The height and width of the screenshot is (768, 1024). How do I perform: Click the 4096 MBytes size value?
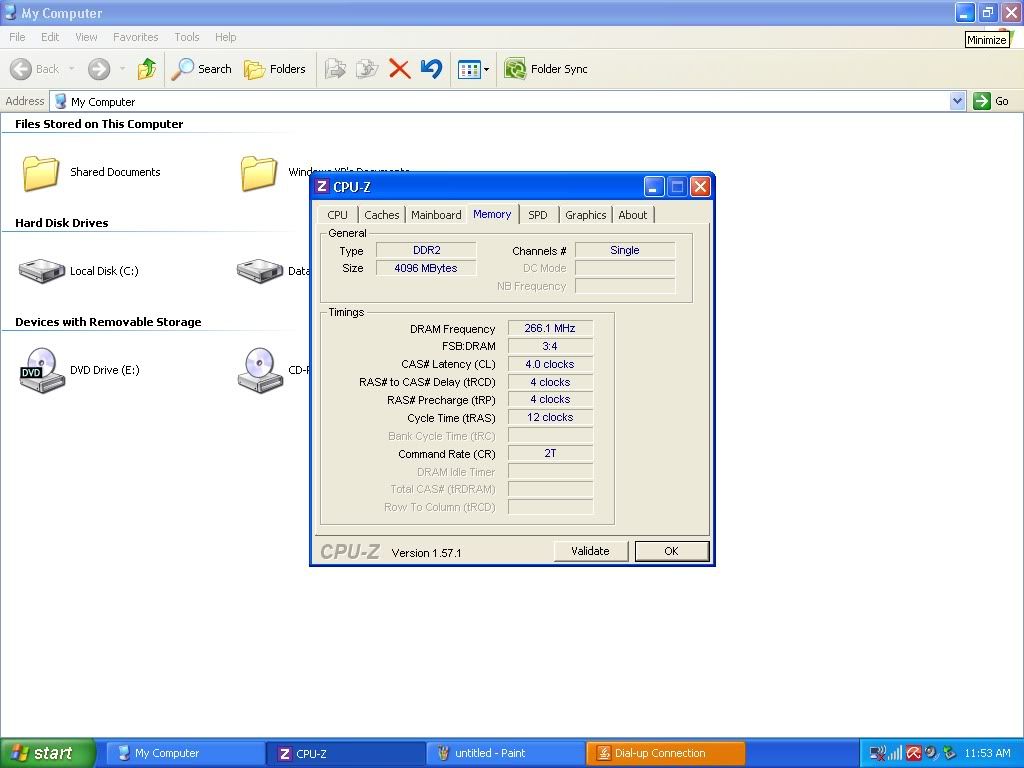[426, 268]
